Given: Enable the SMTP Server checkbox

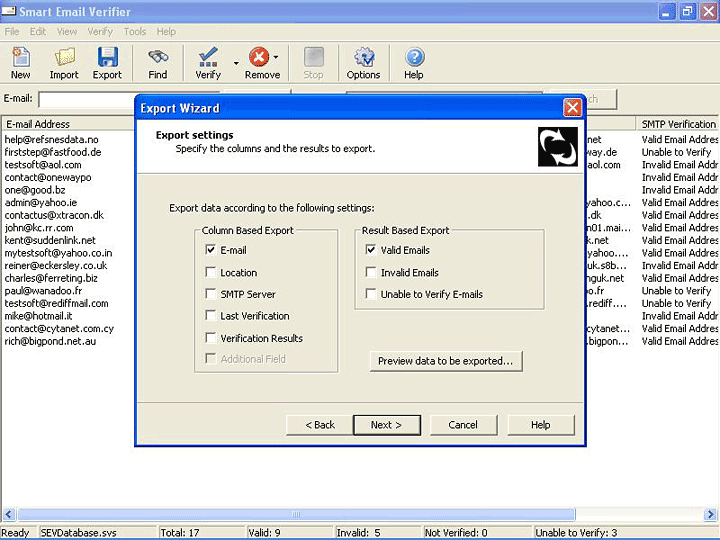Looking at the screenshot, I should click(x=211, y=294).
